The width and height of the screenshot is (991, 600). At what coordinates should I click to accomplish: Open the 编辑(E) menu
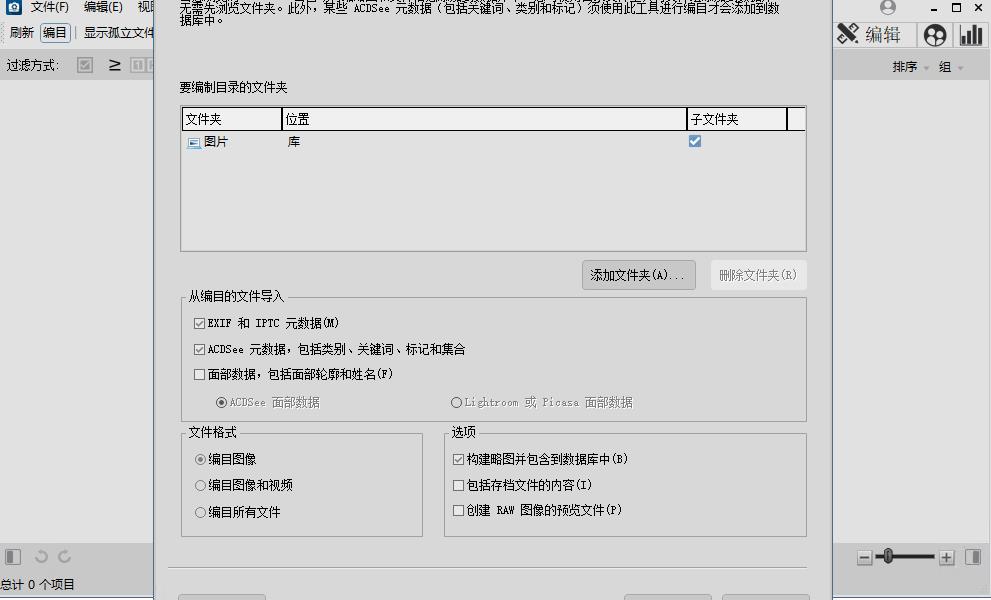(103, 7)
